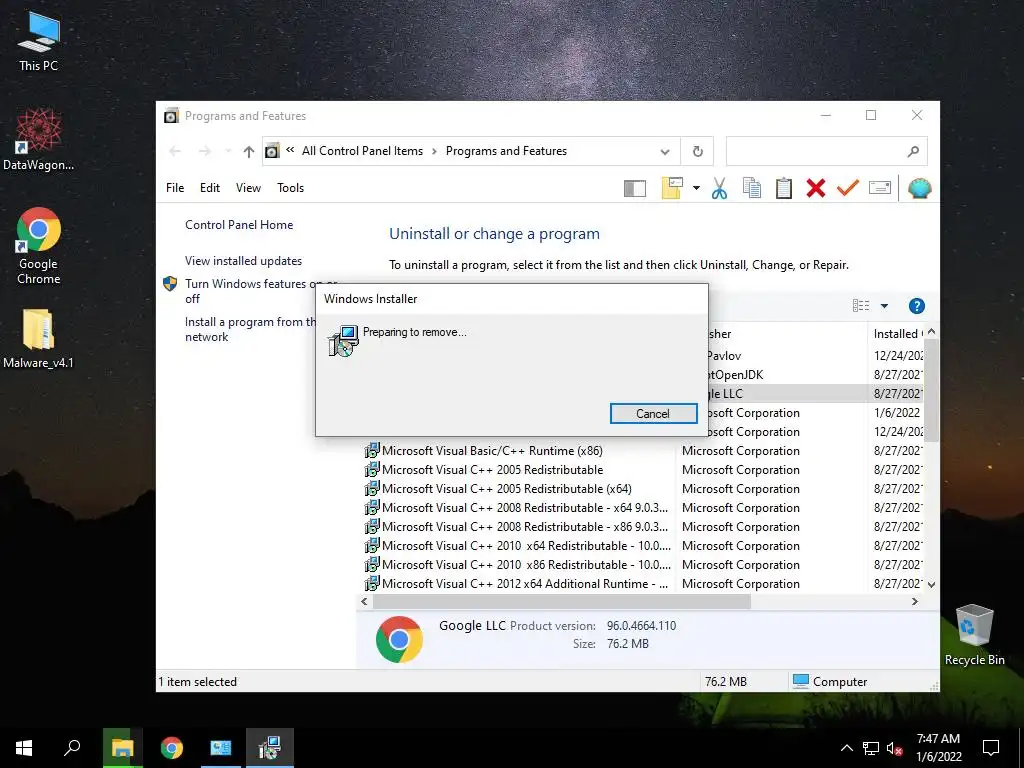The height and width of the screenshot is (768, 1024).
Task: Open the taskbar clock showing 7:47 AM
Action: pyautogui.click(x=938, y=748)
